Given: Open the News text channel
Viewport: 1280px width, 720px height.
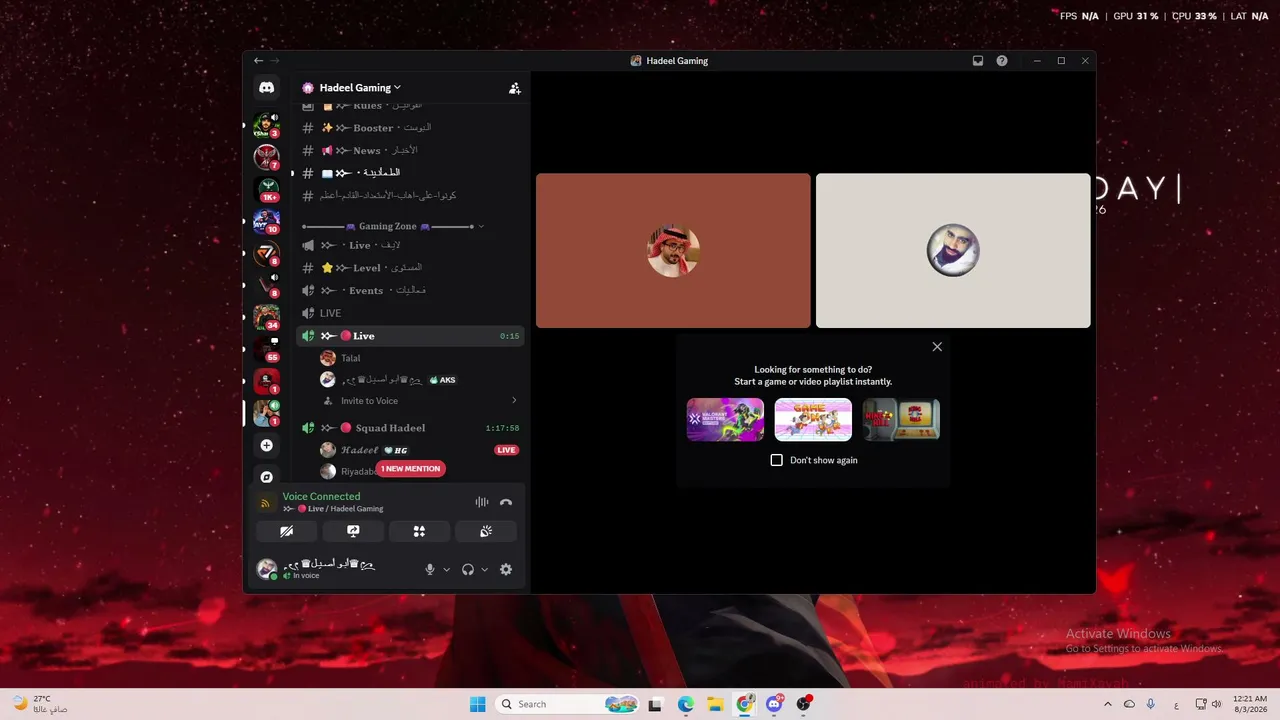Looking at the screenshot, I should (409, 150).
